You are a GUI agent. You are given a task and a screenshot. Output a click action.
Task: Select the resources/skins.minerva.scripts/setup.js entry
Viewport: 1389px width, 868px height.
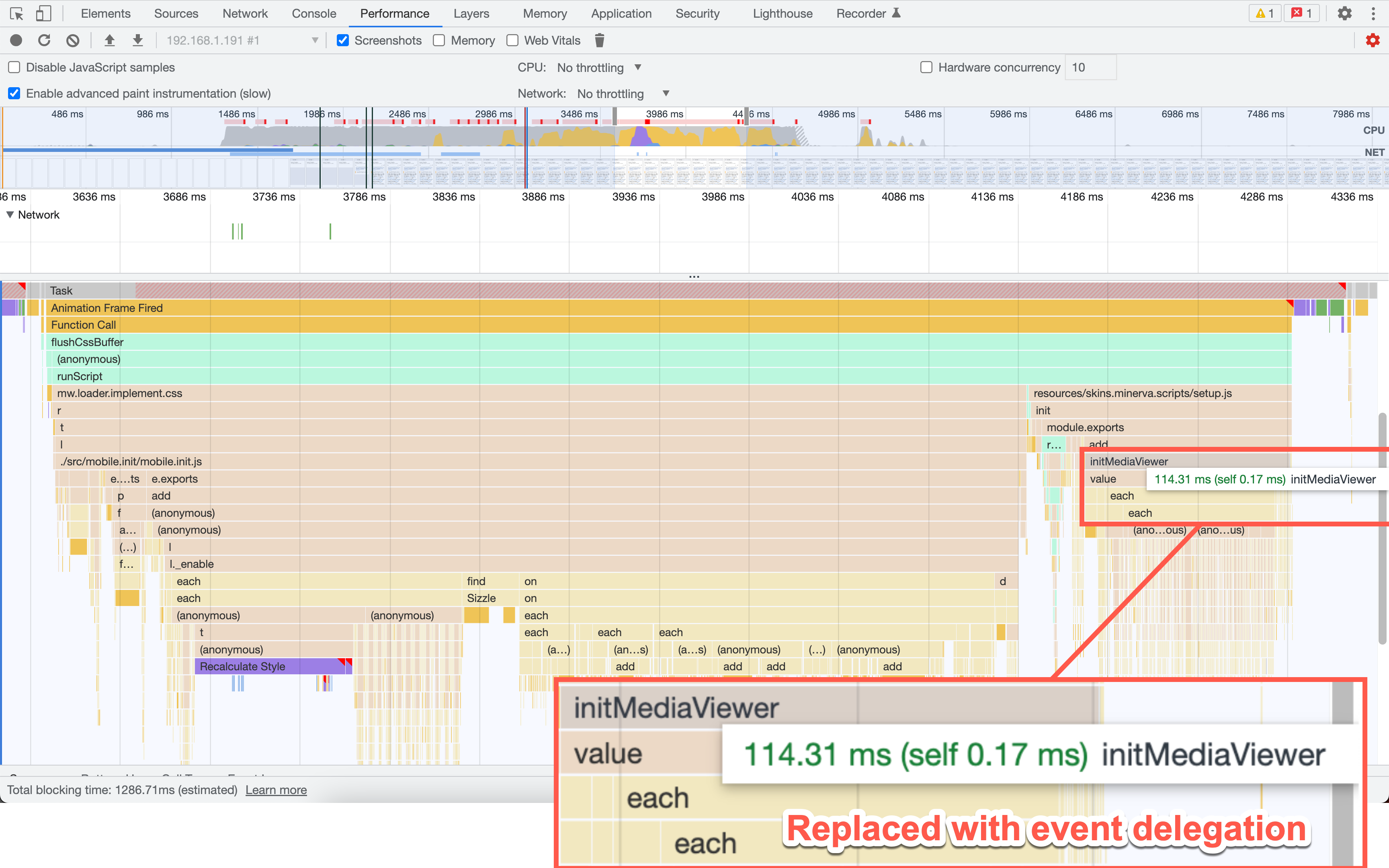click(x=1160, y=393)
